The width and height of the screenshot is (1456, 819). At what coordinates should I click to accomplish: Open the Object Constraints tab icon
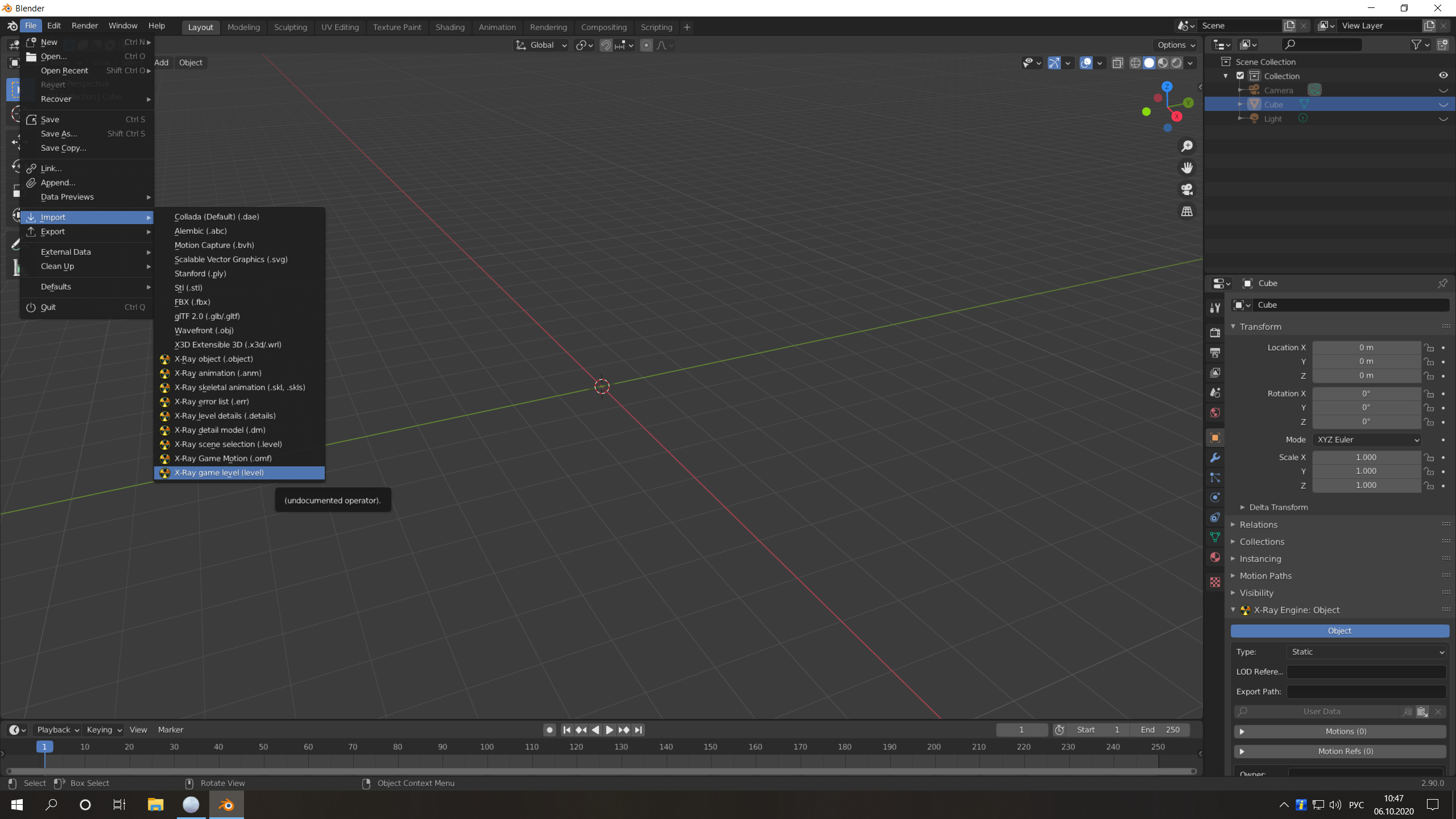tap(1215, 517)
